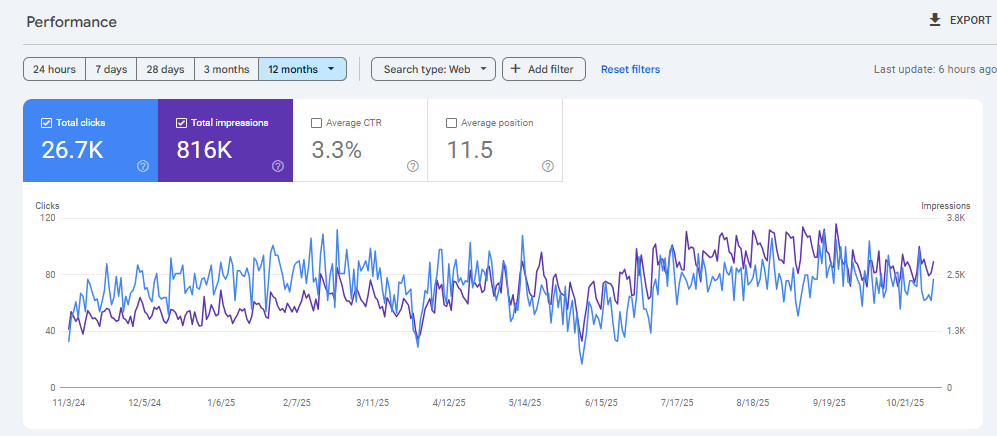Uncheck the Total impressions checkbox
This screenshot has width=997, height=436.
tap(181, 123)
